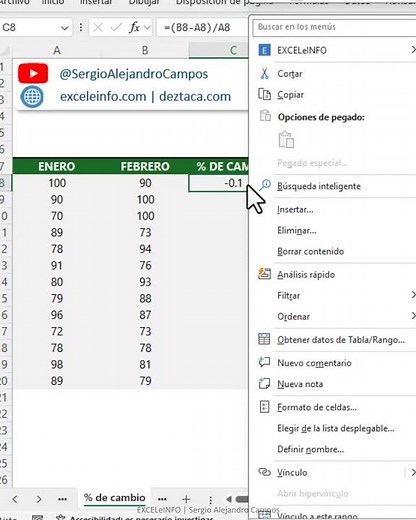Image resolution: width=416 pixels, height=520 pixels.
Task: Expand the Vínculo submenu arrow
Action: click(413, 472)
